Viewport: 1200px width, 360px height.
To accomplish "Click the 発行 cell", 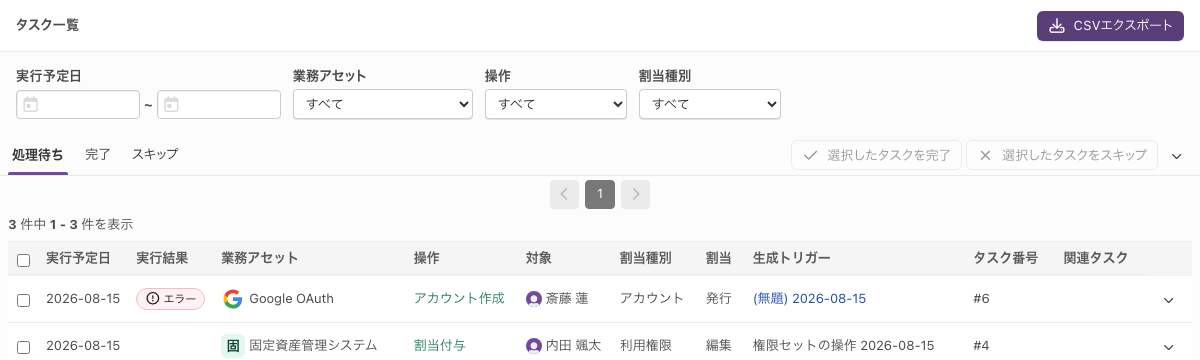I will pyautogui.click(x=719, y=299).
